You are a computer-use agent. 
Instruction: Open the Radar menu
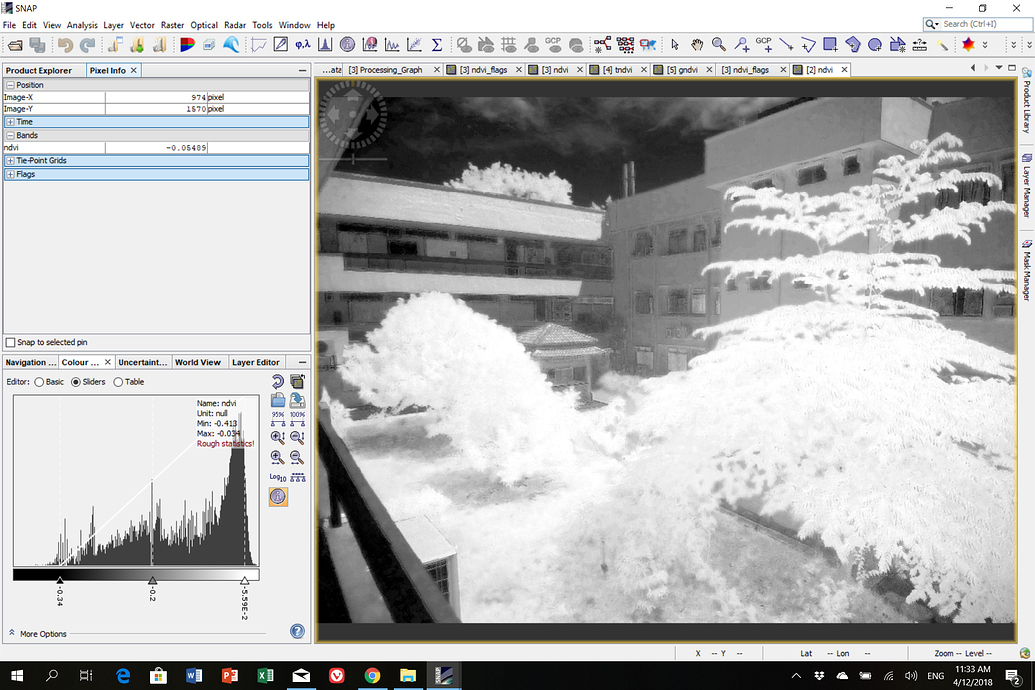234,25
